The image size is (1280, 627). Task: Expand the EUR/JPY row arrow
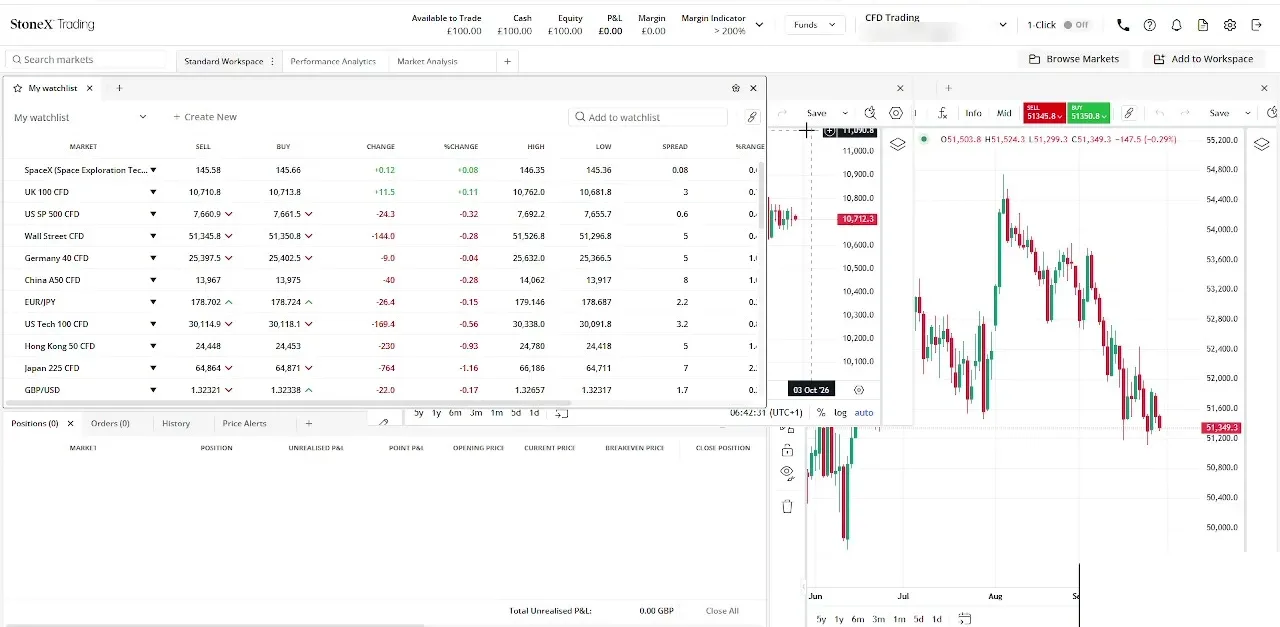point(153,302)
